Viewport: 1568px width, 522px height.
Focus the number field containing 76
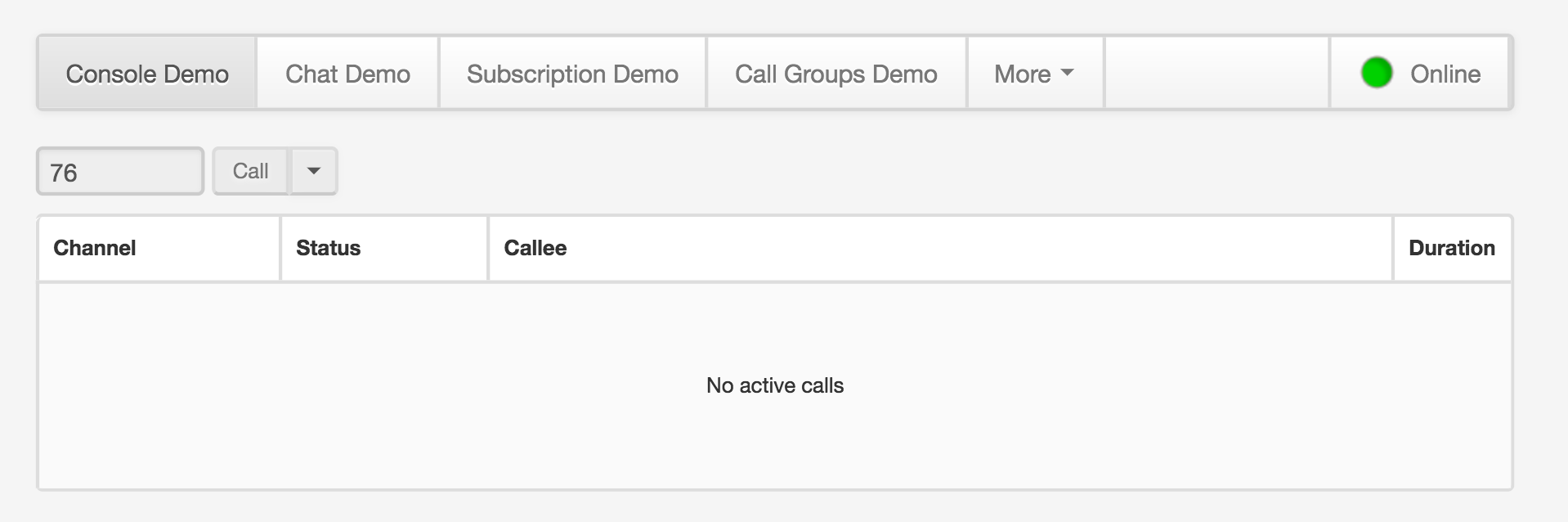click(x=120, y=172)
